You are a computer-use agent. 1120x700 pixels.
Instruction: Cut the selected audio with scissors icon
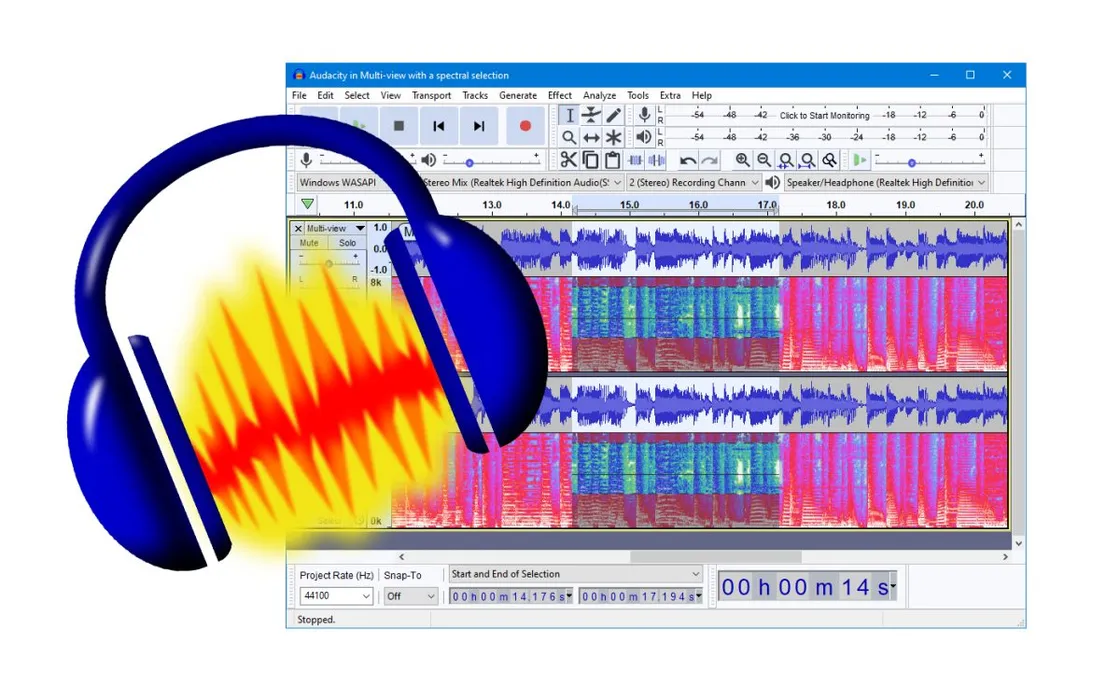pyautogui.click(x=569, y=160)
